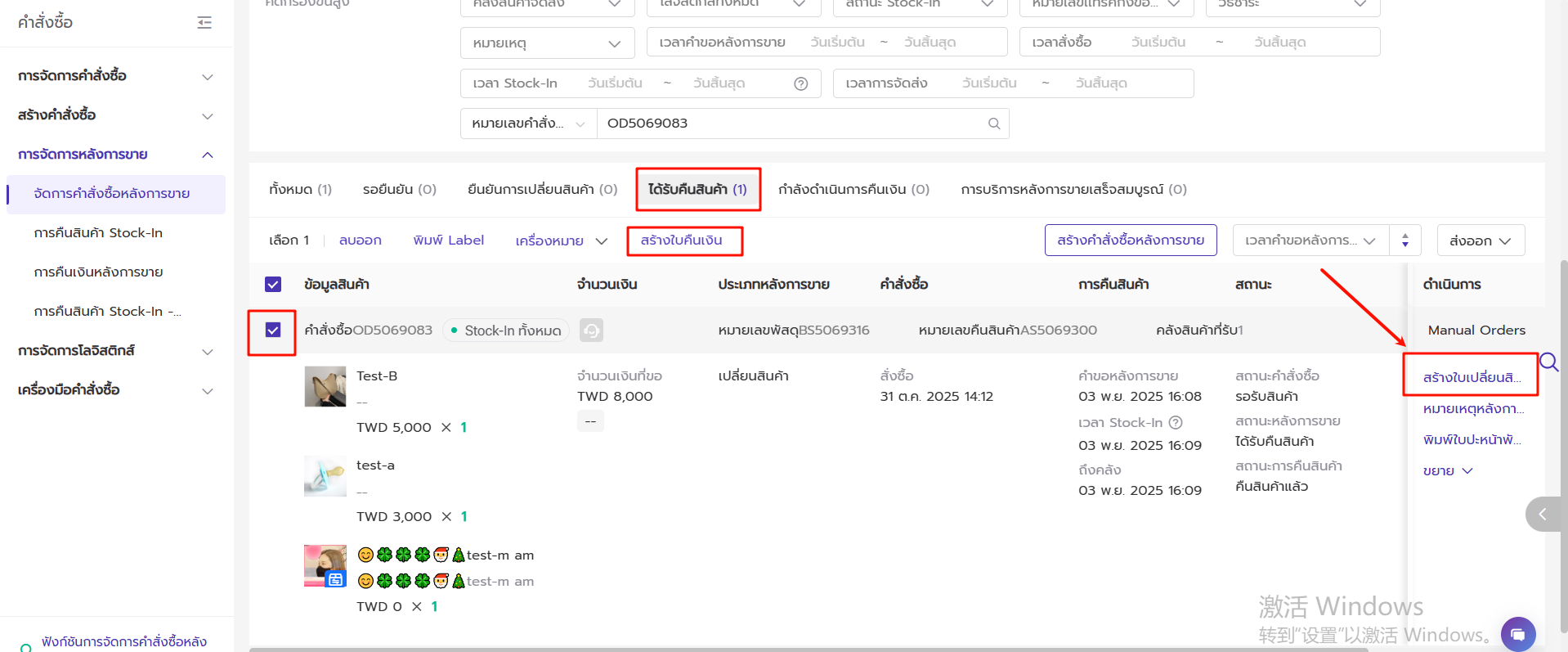Click the Test-B product thumbnail
Viewport: 1568px width, 652px height.
(x=325, y=386)
